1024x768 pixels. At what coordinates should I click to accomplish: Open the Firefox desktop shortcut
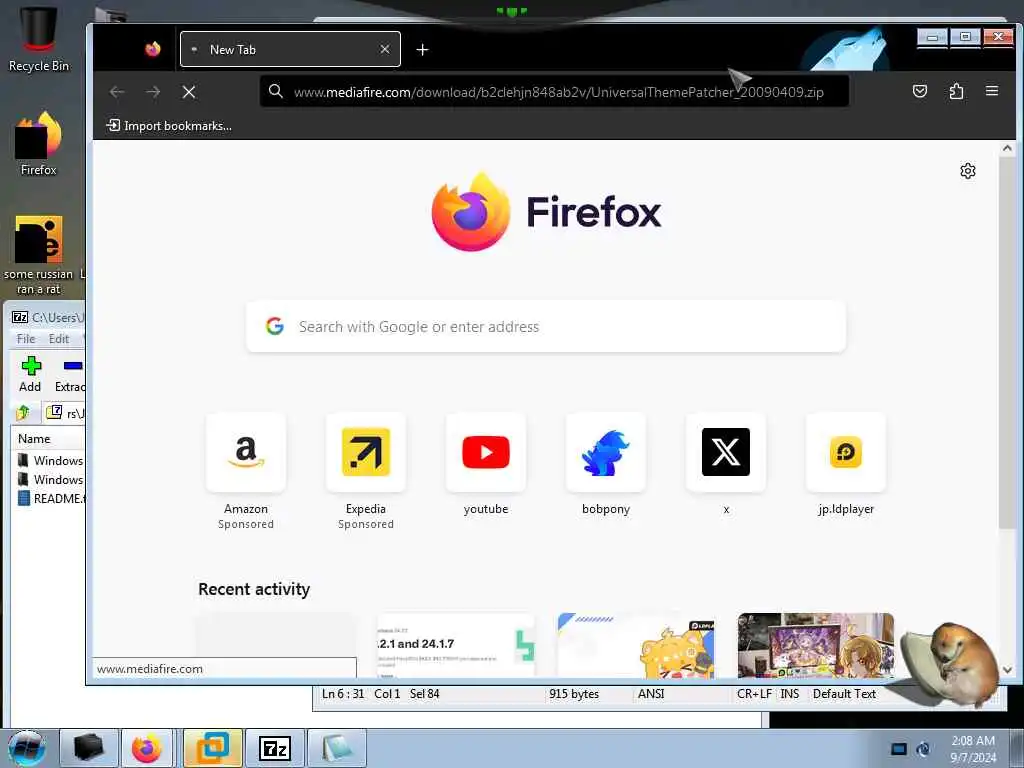[38, 144]
